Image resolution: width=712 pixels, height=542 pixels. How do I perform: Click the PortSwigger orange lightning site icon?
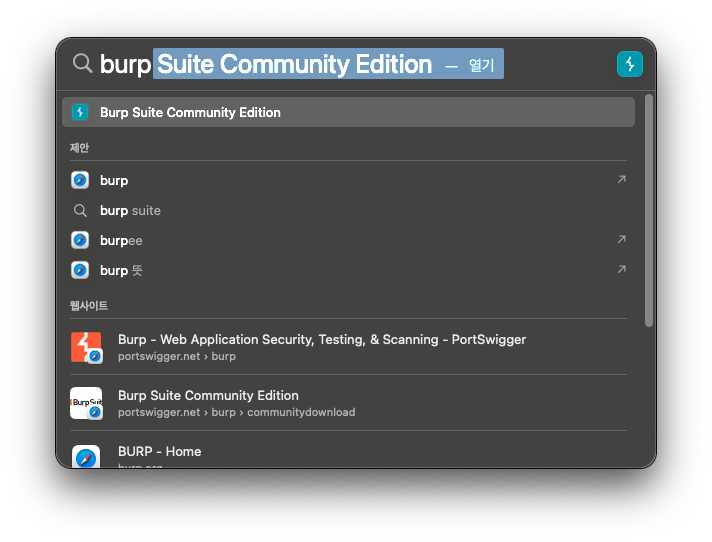pos(86,347)
